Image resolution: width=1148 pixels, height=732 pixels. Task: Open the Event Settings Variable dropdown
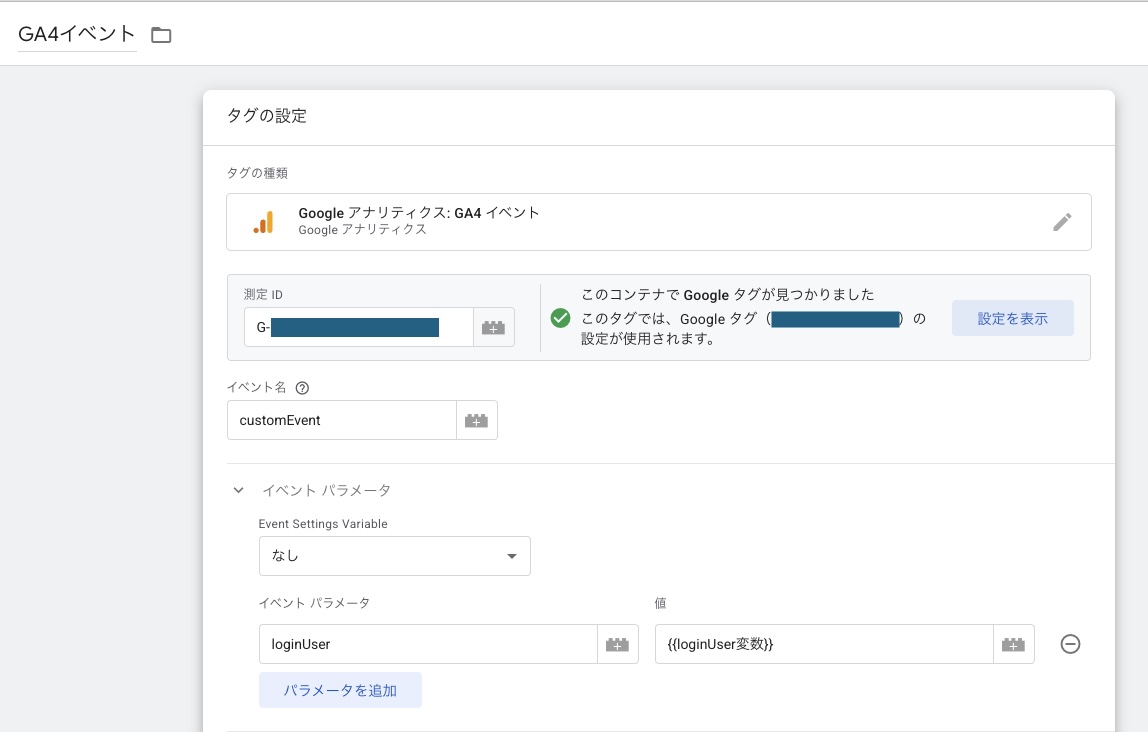pyautogui.click(x=395, y=556)
